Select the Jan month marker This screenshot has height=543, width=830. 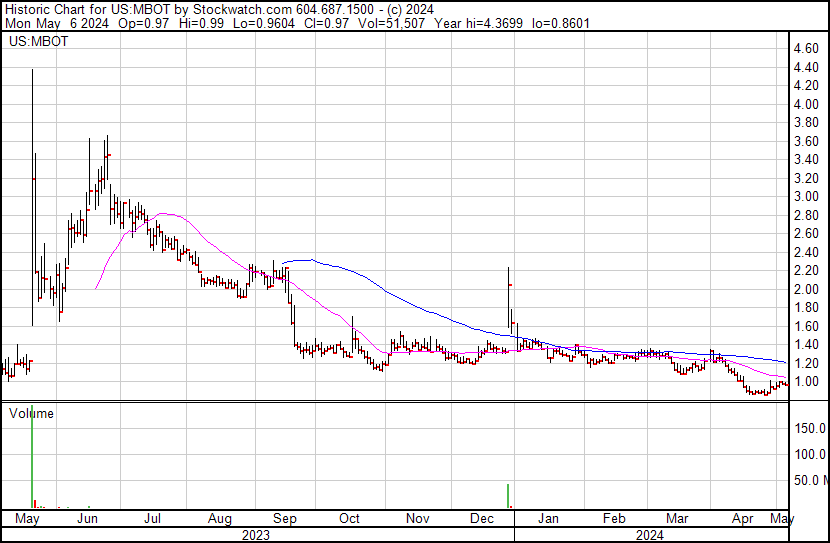point(548,519)
